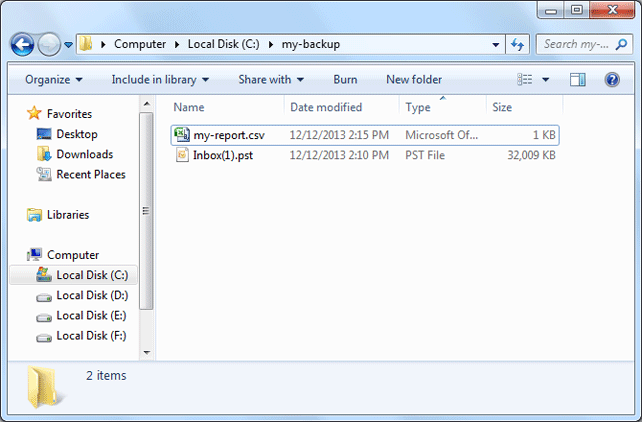Click the greyed-out Forward arrow button
The width and height of the screenshot is (642, 422).
49,44
